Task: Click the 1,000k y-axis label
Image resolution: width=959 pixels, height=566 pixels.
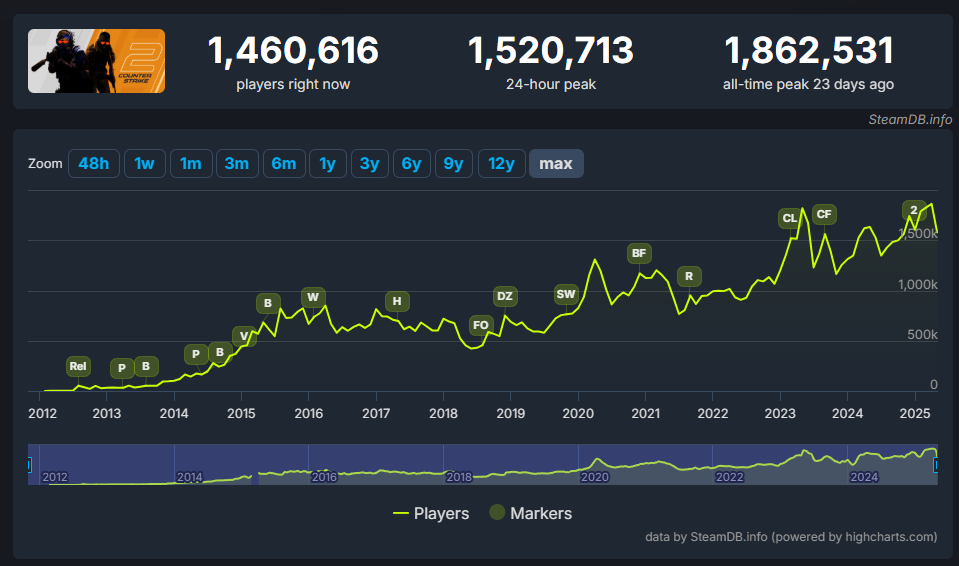Action: pyautogui.click(x=917, y=285)
